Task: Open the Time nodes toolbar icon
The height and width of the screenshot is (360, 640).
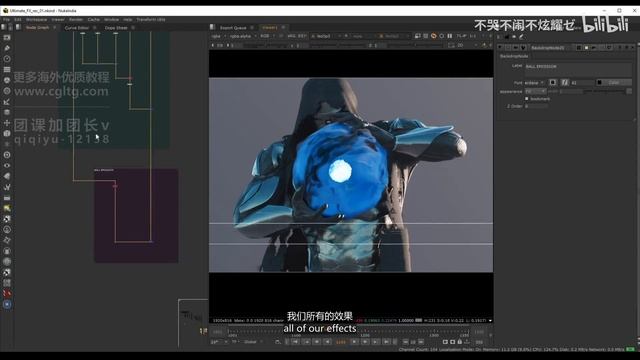Action: point(7,59)
